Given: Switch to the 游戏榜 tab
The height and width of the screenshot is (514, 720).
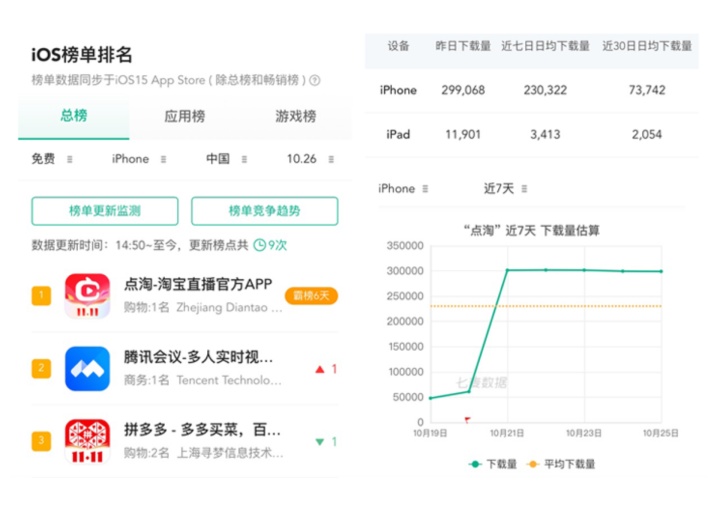Looking at the screenshot, I should (296, 116).
